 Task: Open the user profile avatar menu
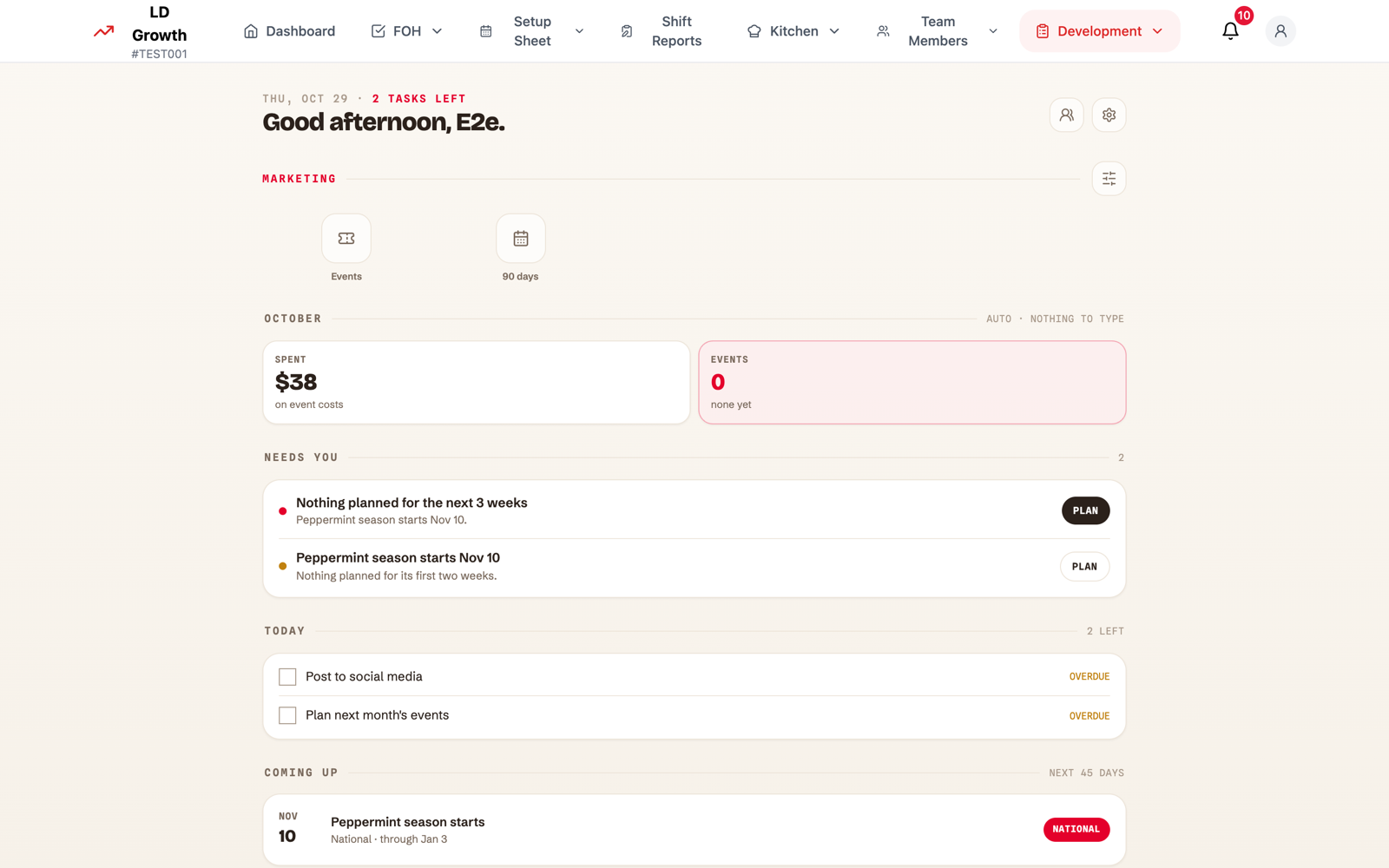(1280, 31)
